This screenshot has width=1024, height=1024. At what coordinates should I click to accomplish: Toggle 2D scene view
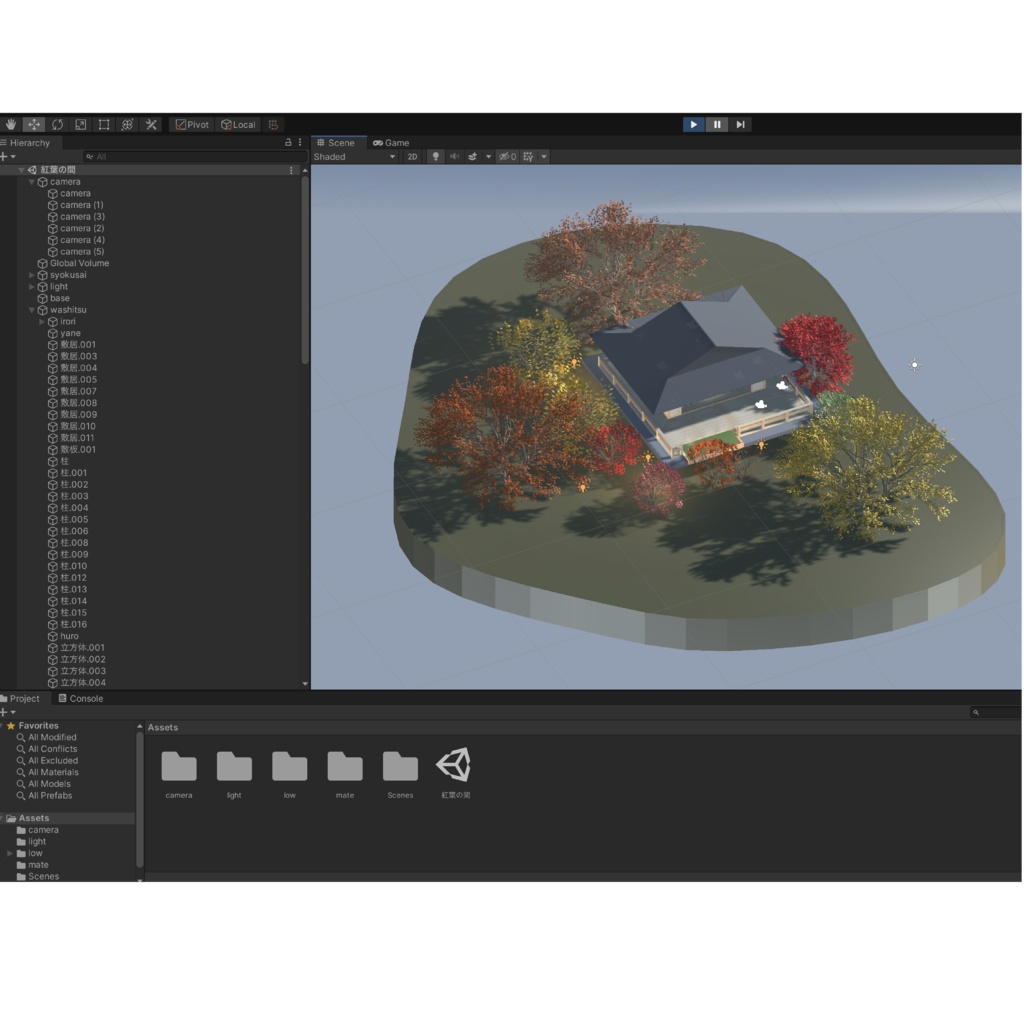pyautogui.click(x=412, y=157)
